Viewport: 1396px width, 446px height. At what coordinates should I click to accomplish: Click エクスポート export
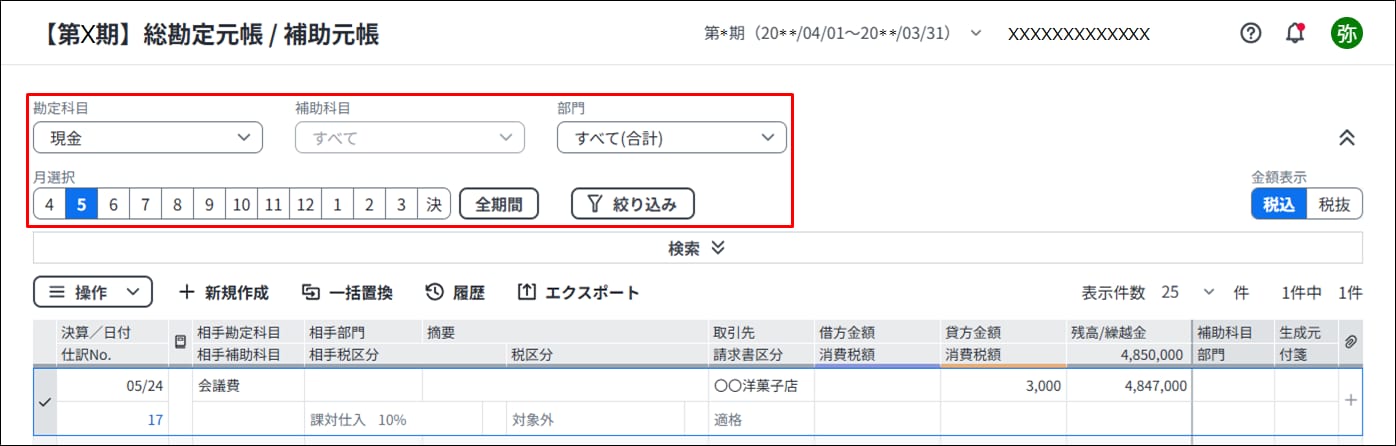pyautogui.click(x=579, y=292)
